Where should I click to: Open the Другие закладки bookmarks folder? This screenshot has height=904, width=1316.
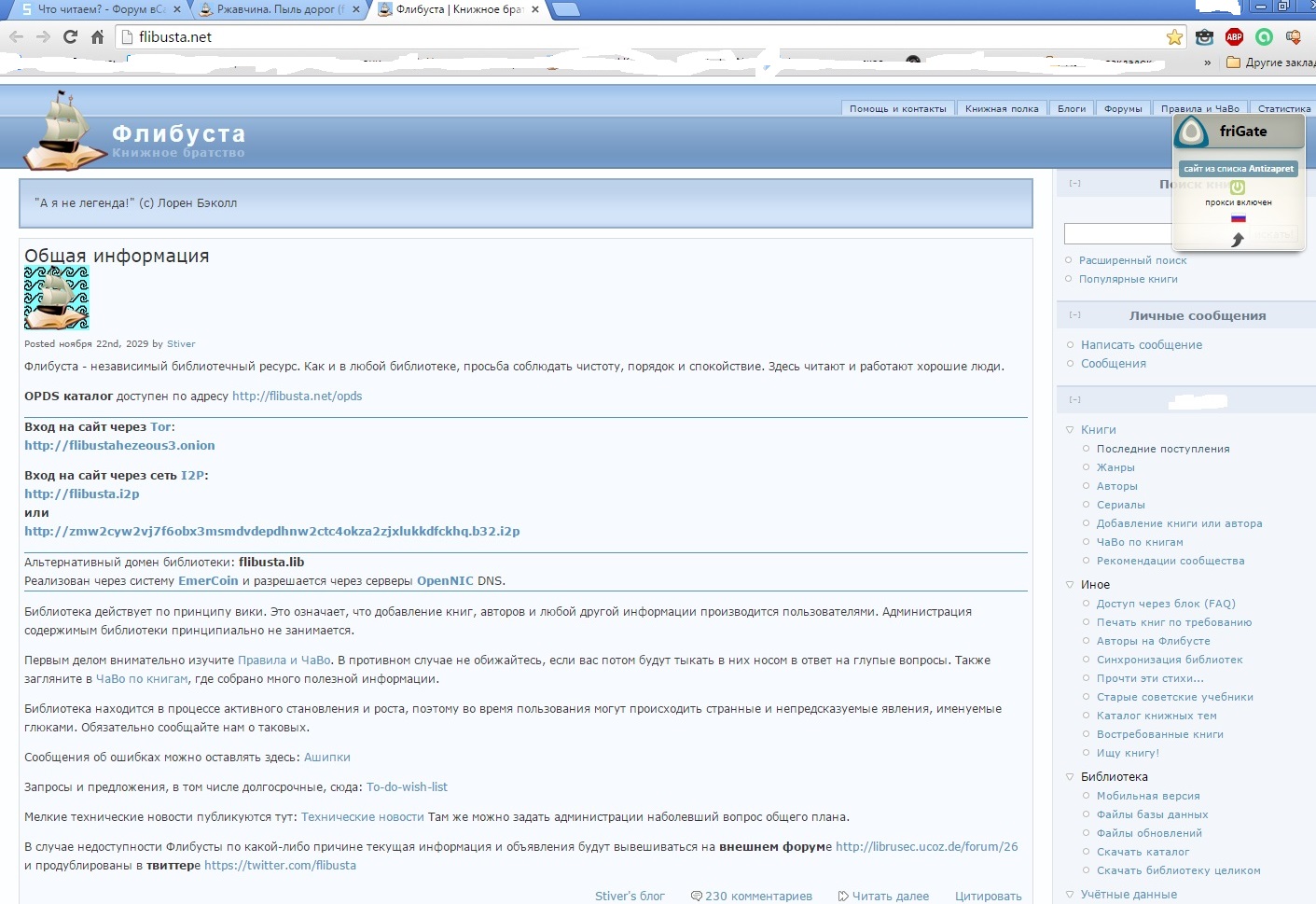[1270, 63]
